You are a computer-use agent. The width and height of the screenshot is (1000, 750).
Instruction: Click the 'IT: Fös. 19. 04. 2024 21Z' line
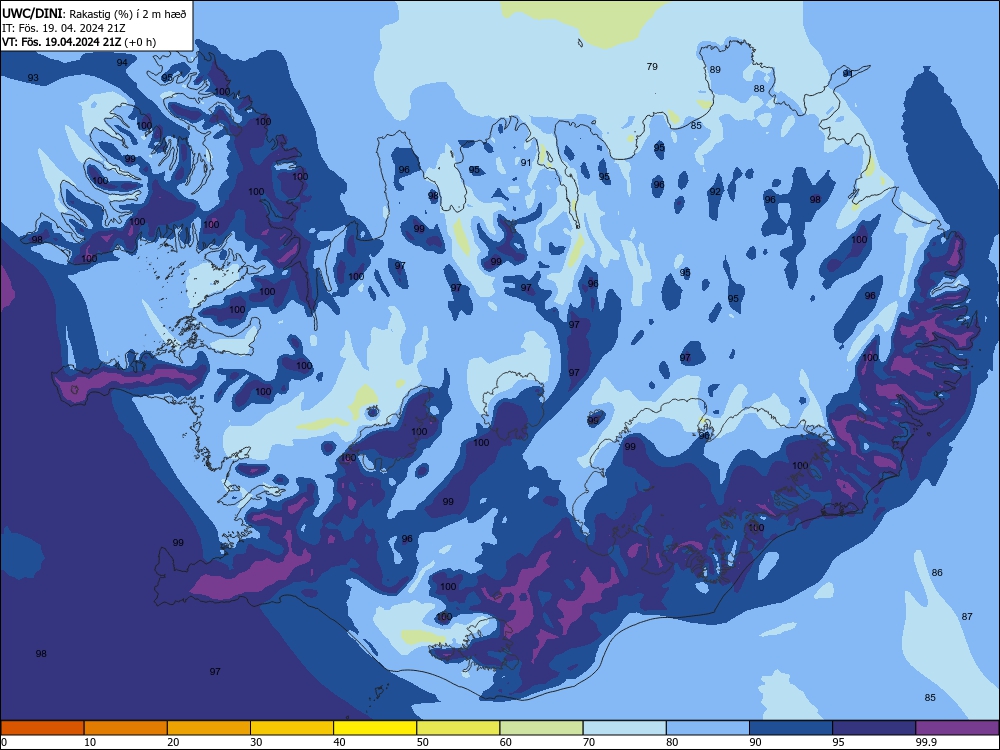[64, 28]
